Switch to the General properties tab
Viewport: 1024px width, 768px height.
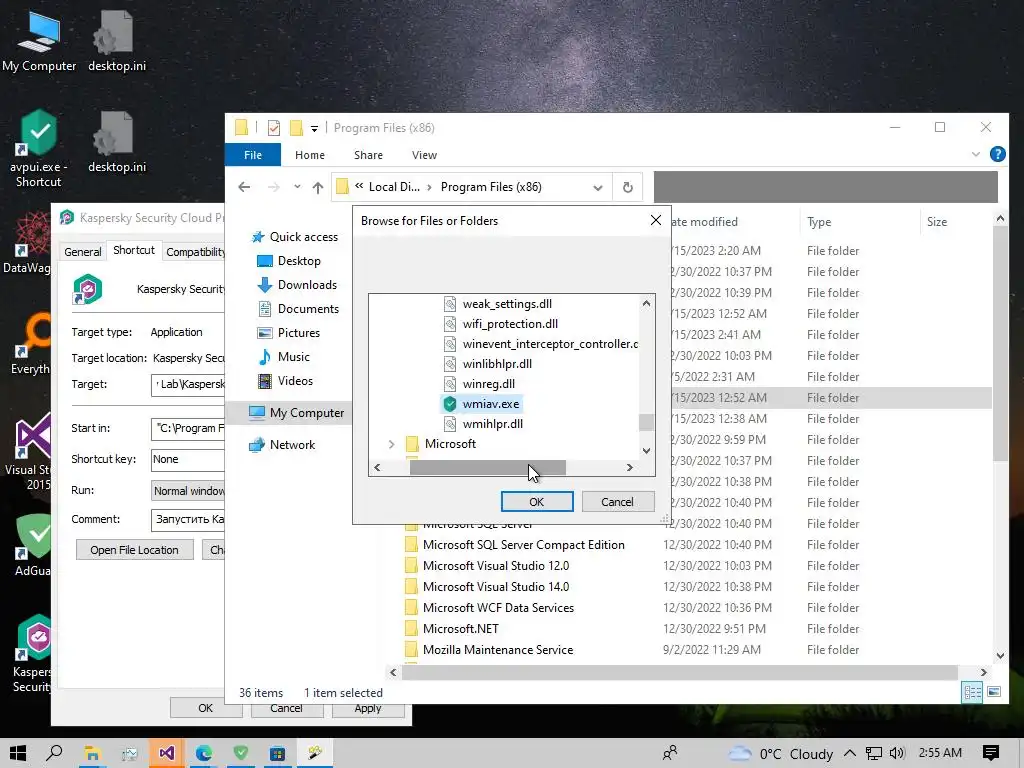tap(82, 251)
